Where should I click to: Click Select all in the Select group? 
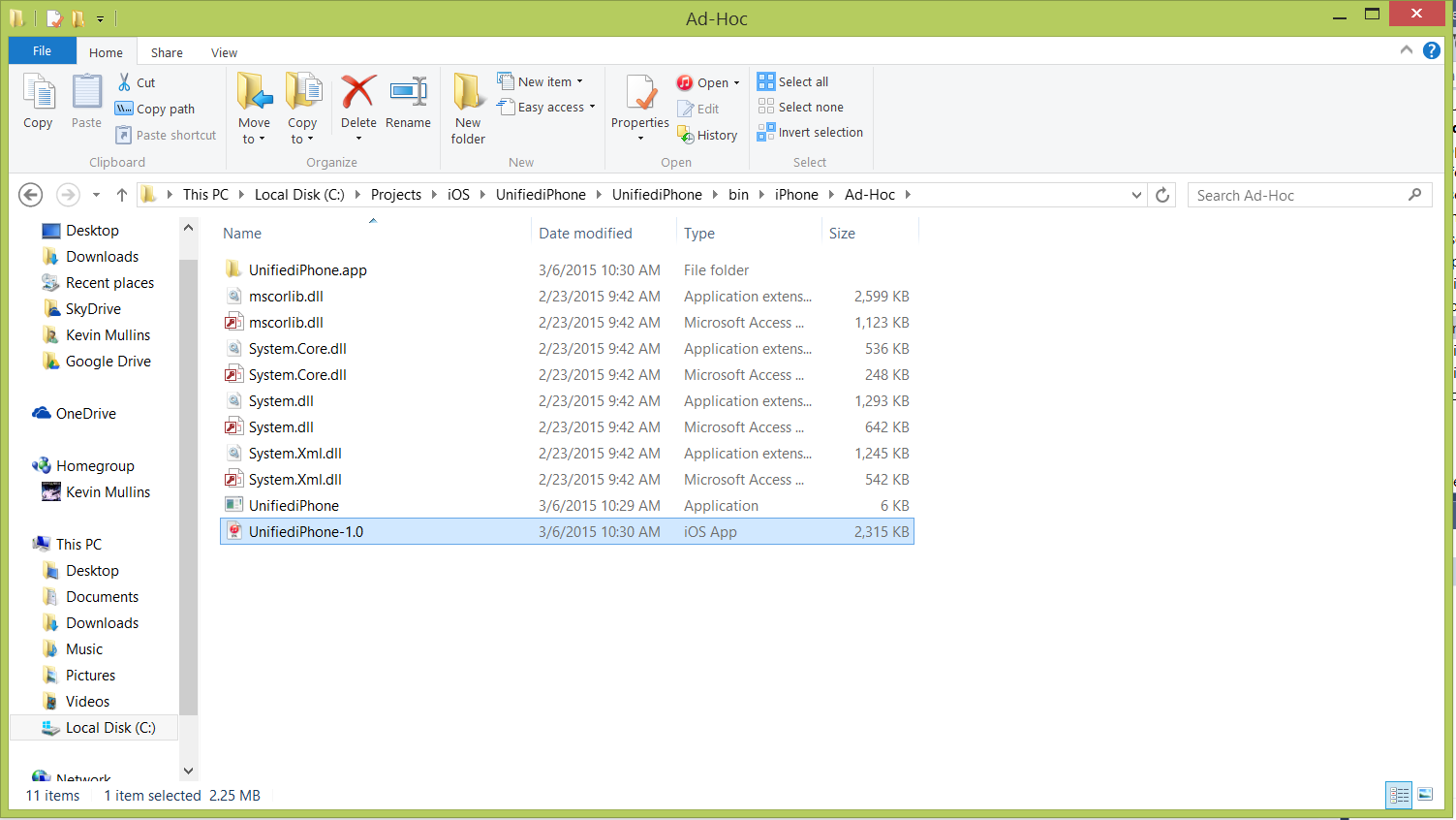pos(800,81)
